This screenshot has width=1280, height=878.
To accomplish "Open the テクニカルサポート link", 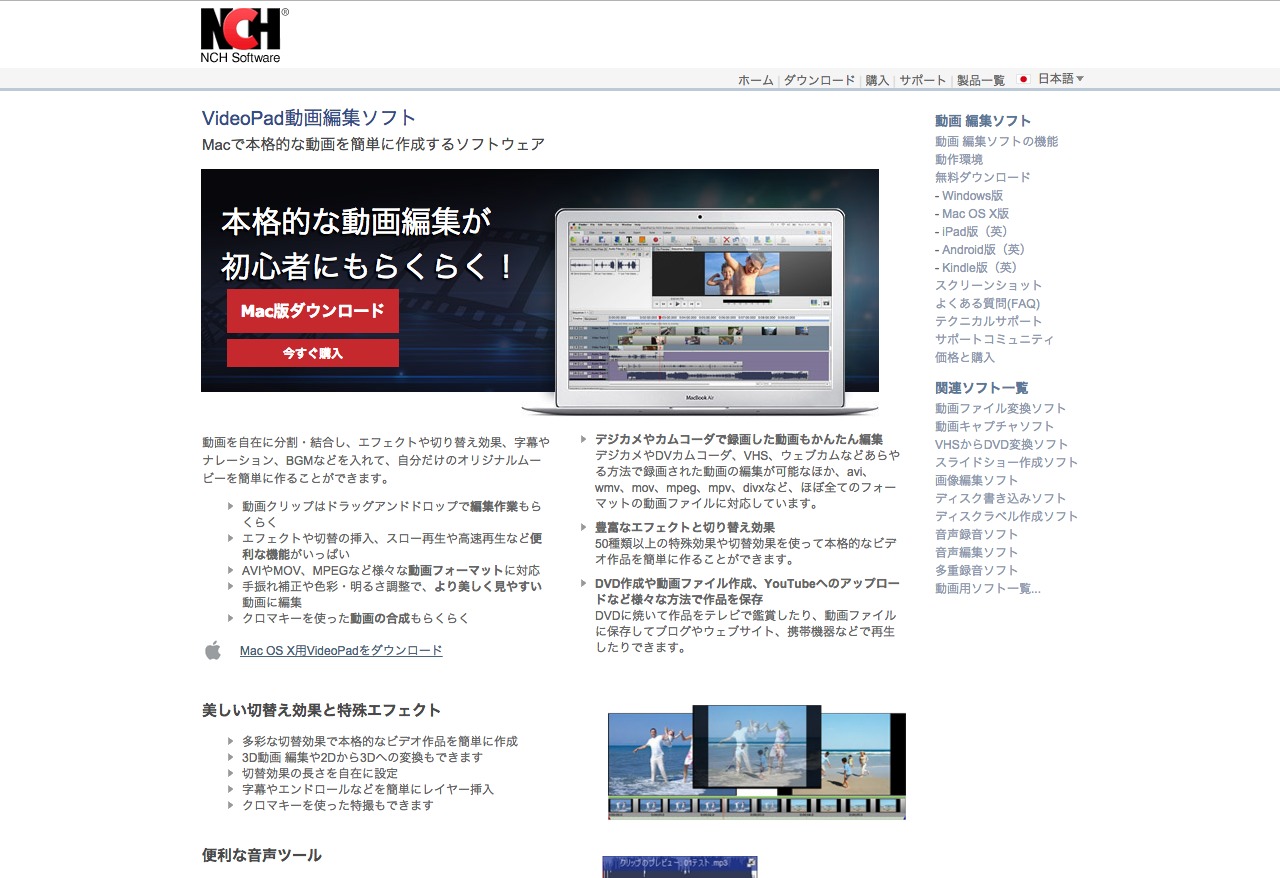I will pyautogui.click(x=988, y=322).
